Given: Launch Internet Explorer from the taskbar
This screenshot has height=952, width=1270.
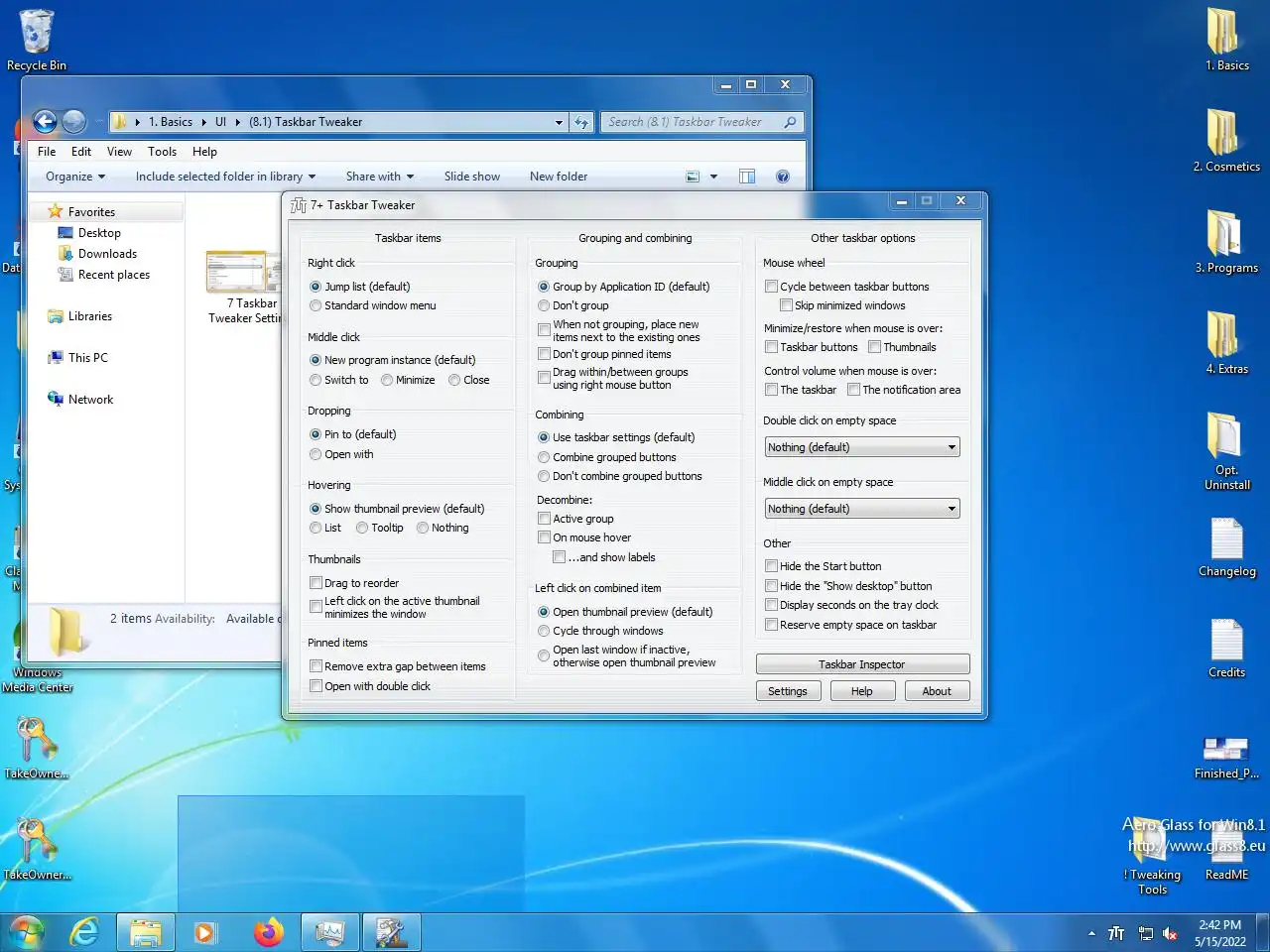Looking at the screenshot, I should pyautogui.click(x=85, y=932).
